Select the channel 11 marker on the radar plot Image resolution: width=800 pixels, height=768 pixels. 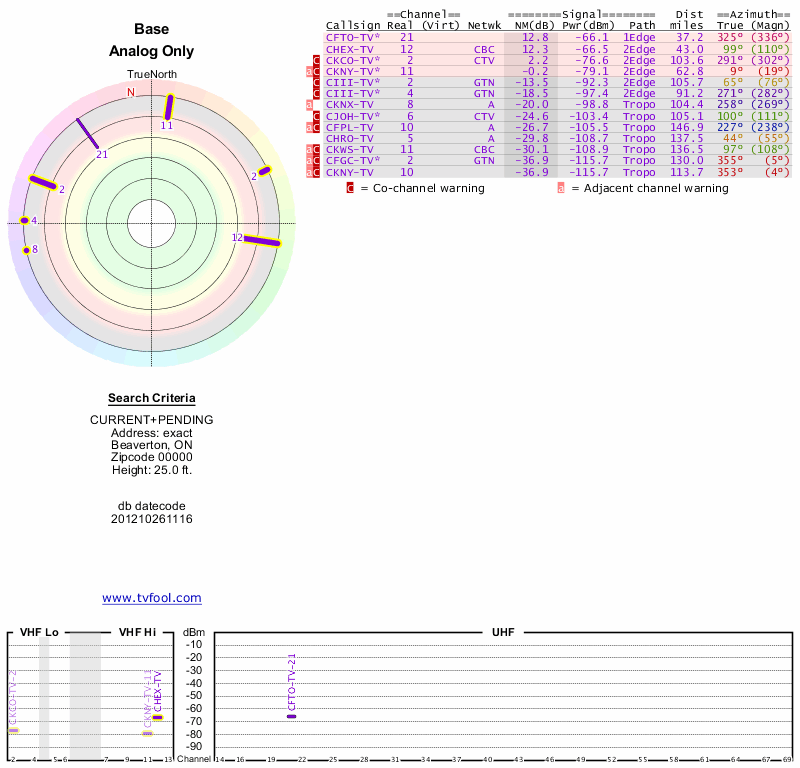[x=169, y=107]
